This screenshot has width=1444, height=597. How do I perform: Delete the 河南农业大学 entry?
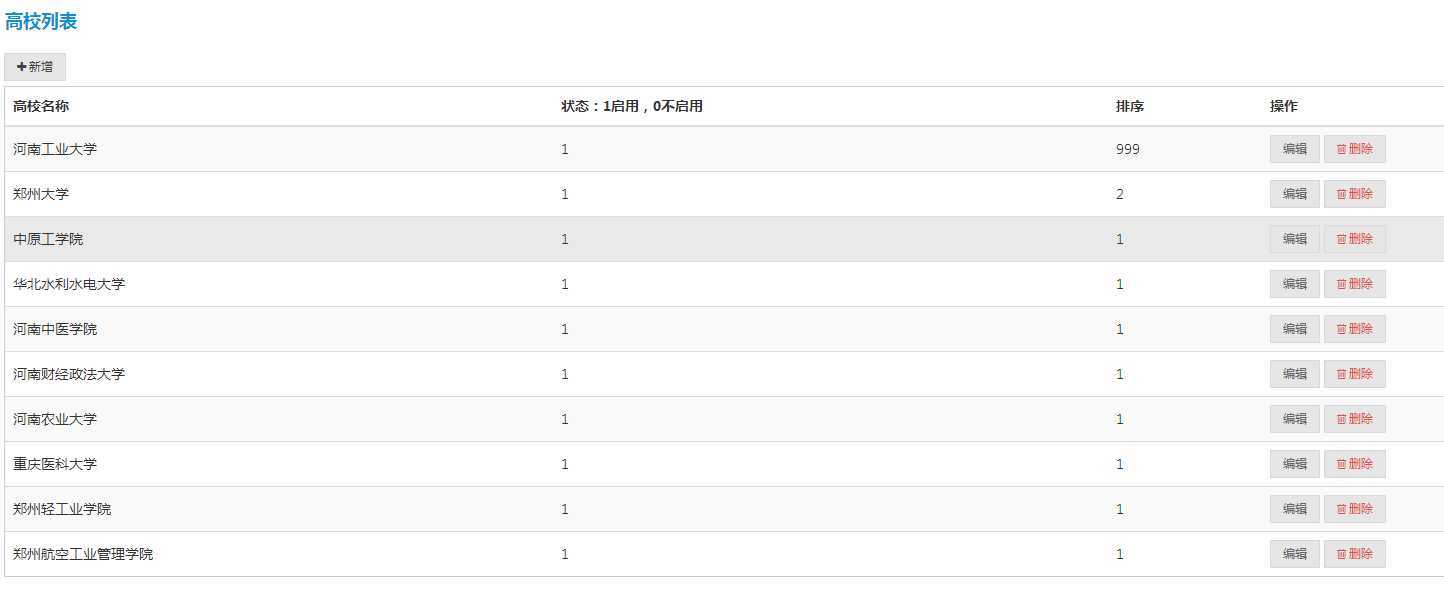[x=1354, y=419]
